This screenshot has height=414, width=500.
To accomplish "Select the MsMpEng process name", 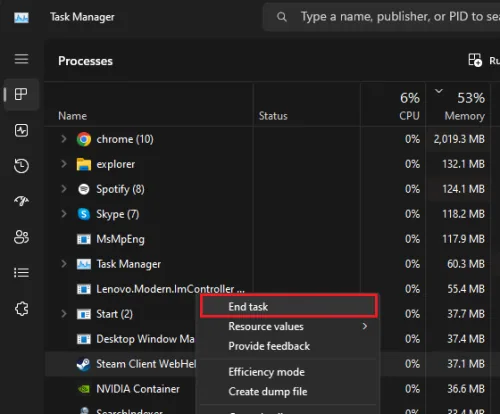I will [120, 239].
